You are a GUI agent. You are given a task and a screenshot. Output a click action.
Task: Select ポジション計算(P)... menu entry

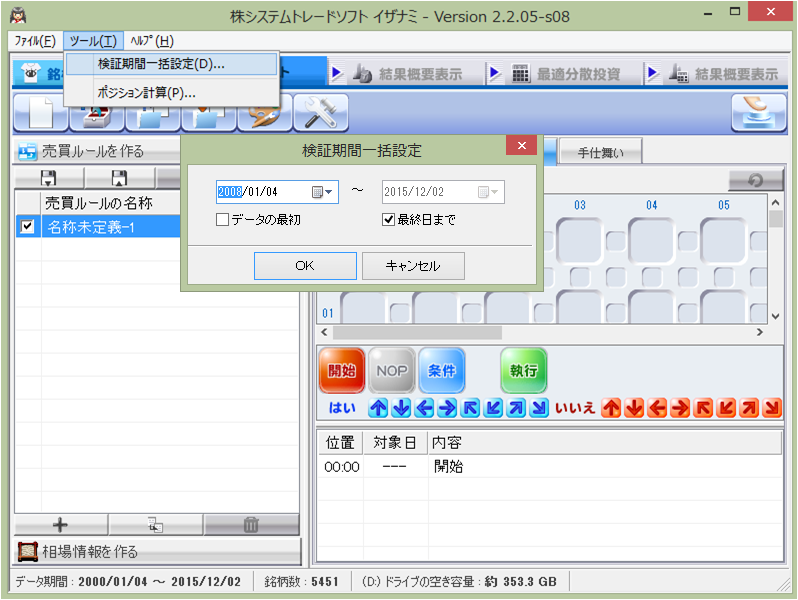[172, 93]
